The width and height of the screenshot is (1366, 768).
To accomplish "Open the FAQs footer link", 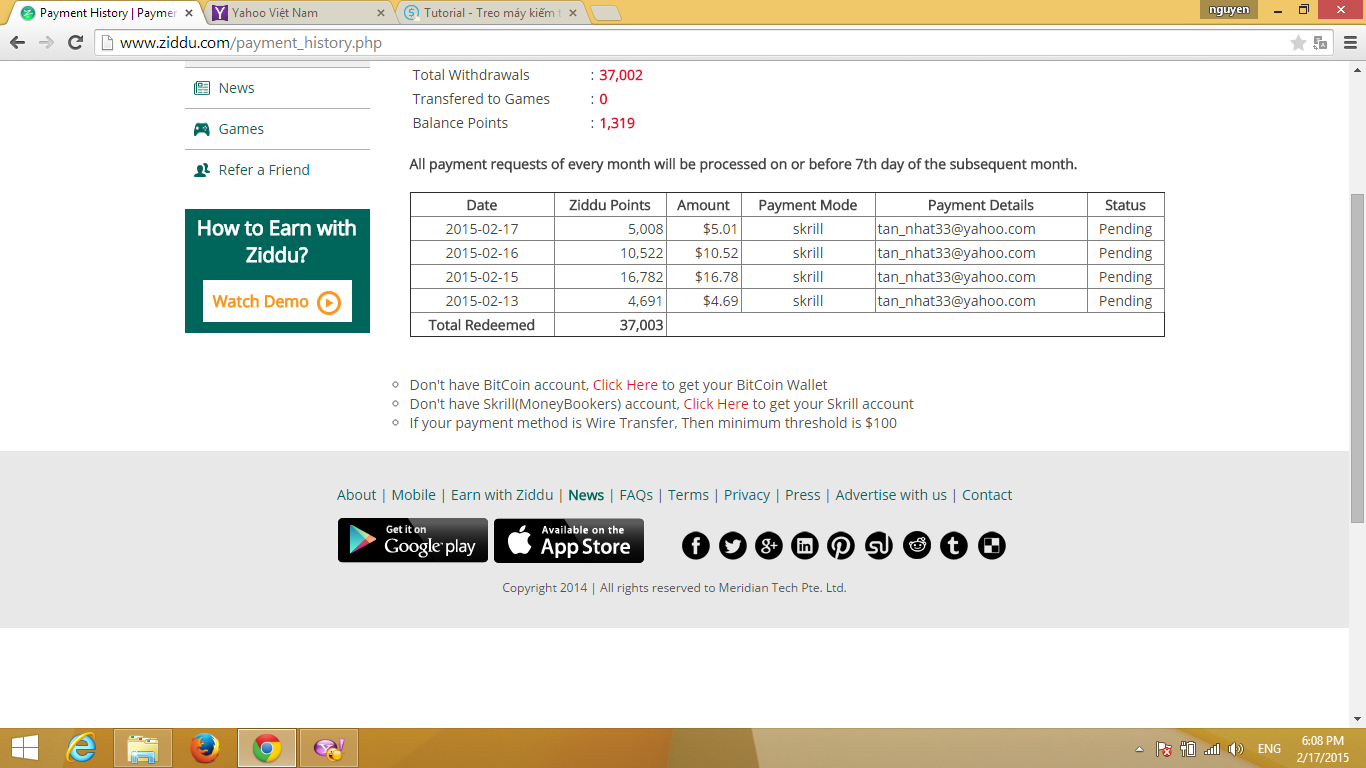I will point(636,495).
